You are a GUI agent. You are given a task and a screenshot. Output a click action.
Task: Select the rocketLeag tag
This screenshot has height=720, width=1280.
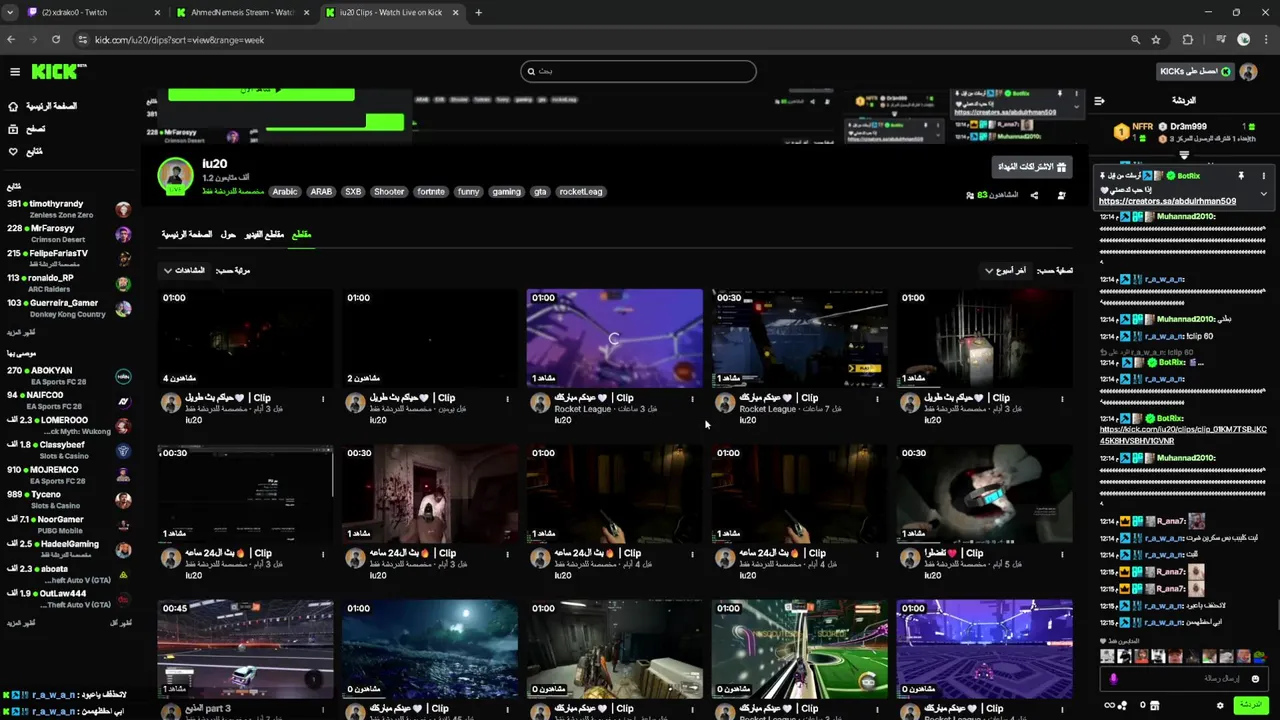(x=580, y=192)
